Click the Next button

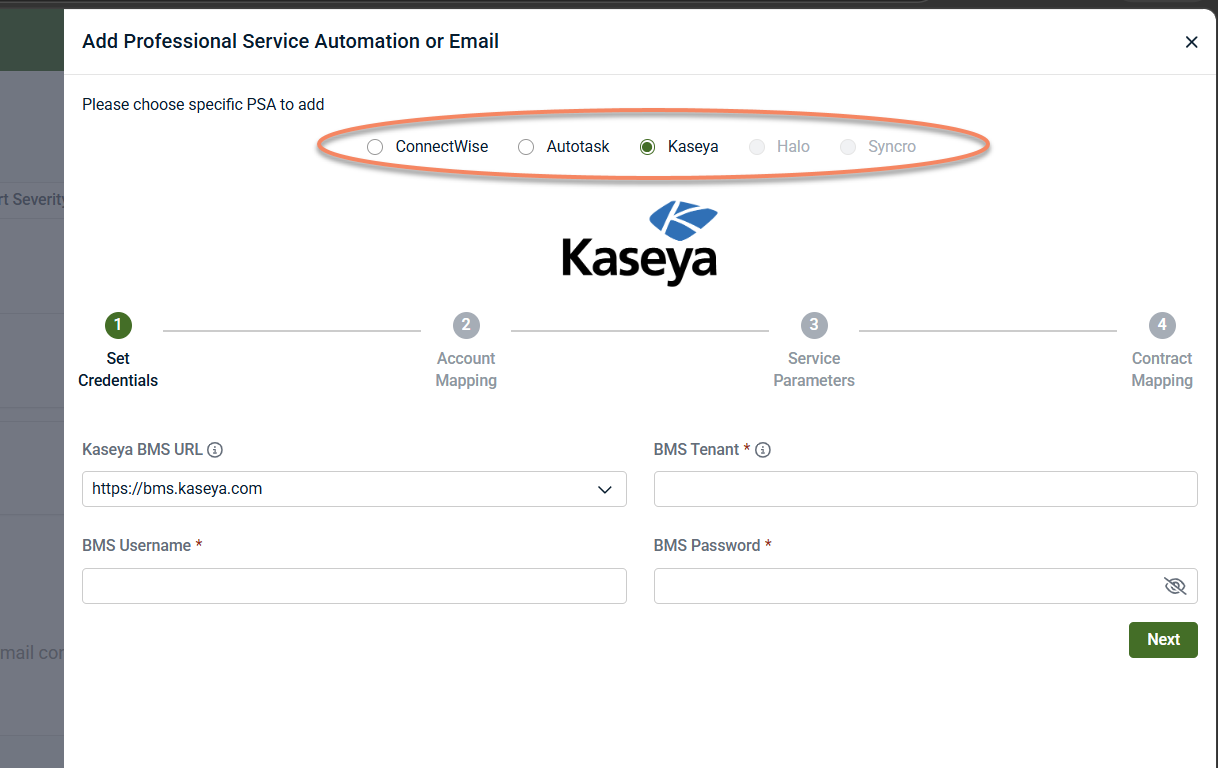(x=1163, y=640)
